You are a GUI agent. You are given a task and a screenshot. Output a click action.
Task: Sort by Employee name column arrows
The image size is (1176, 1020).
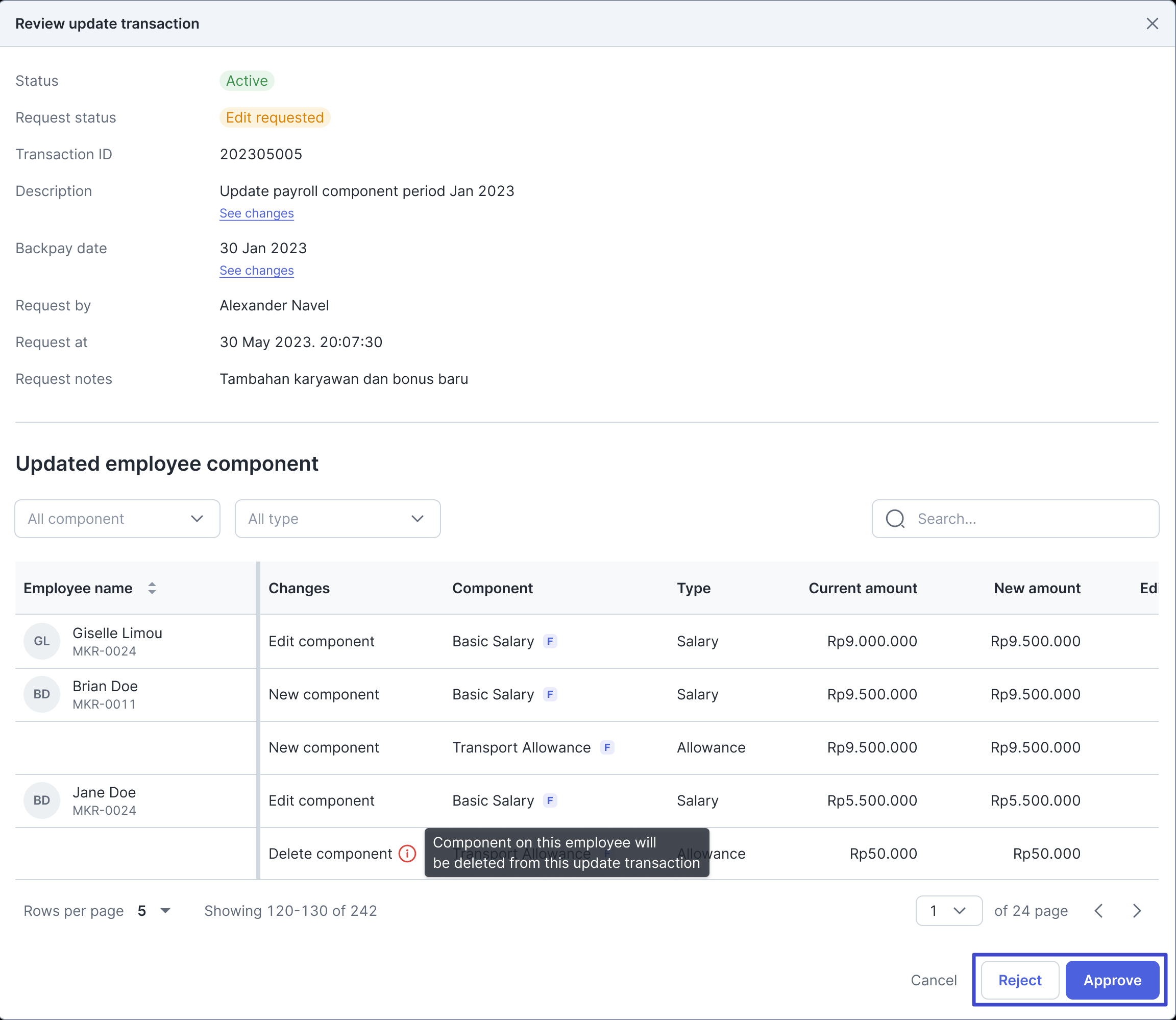coord(152,588)
